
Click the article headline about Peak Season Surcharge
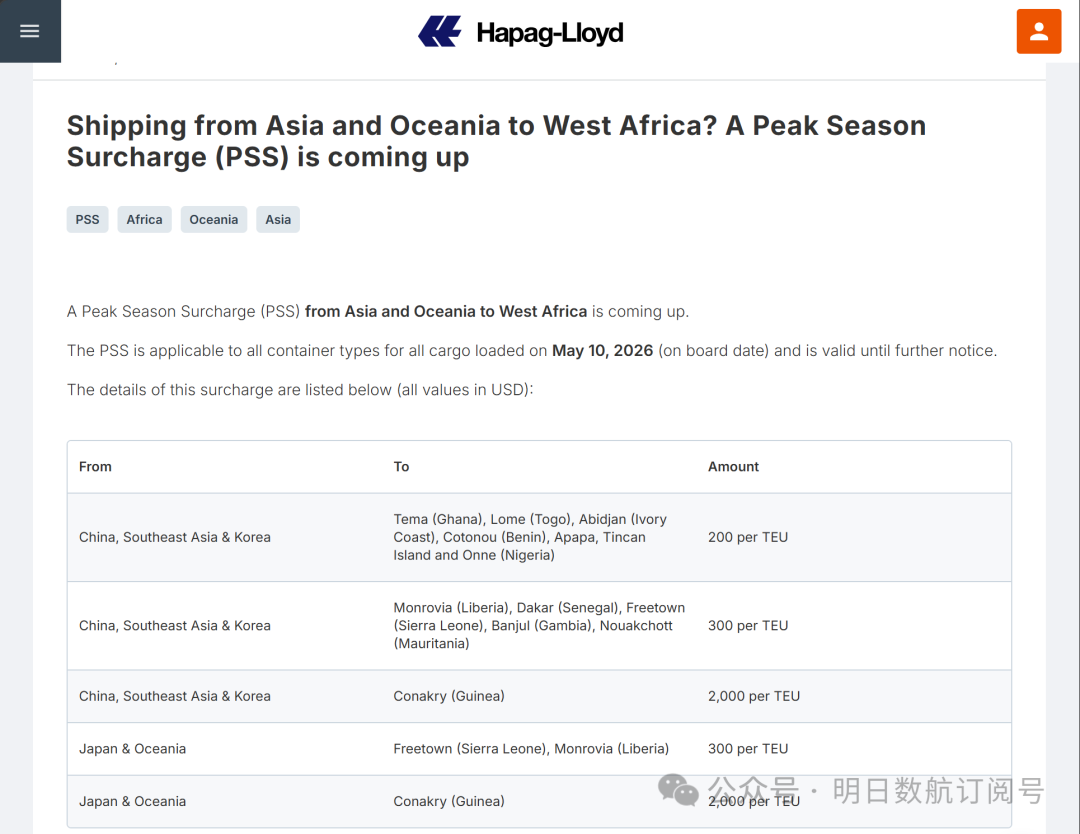click(496, 141)
